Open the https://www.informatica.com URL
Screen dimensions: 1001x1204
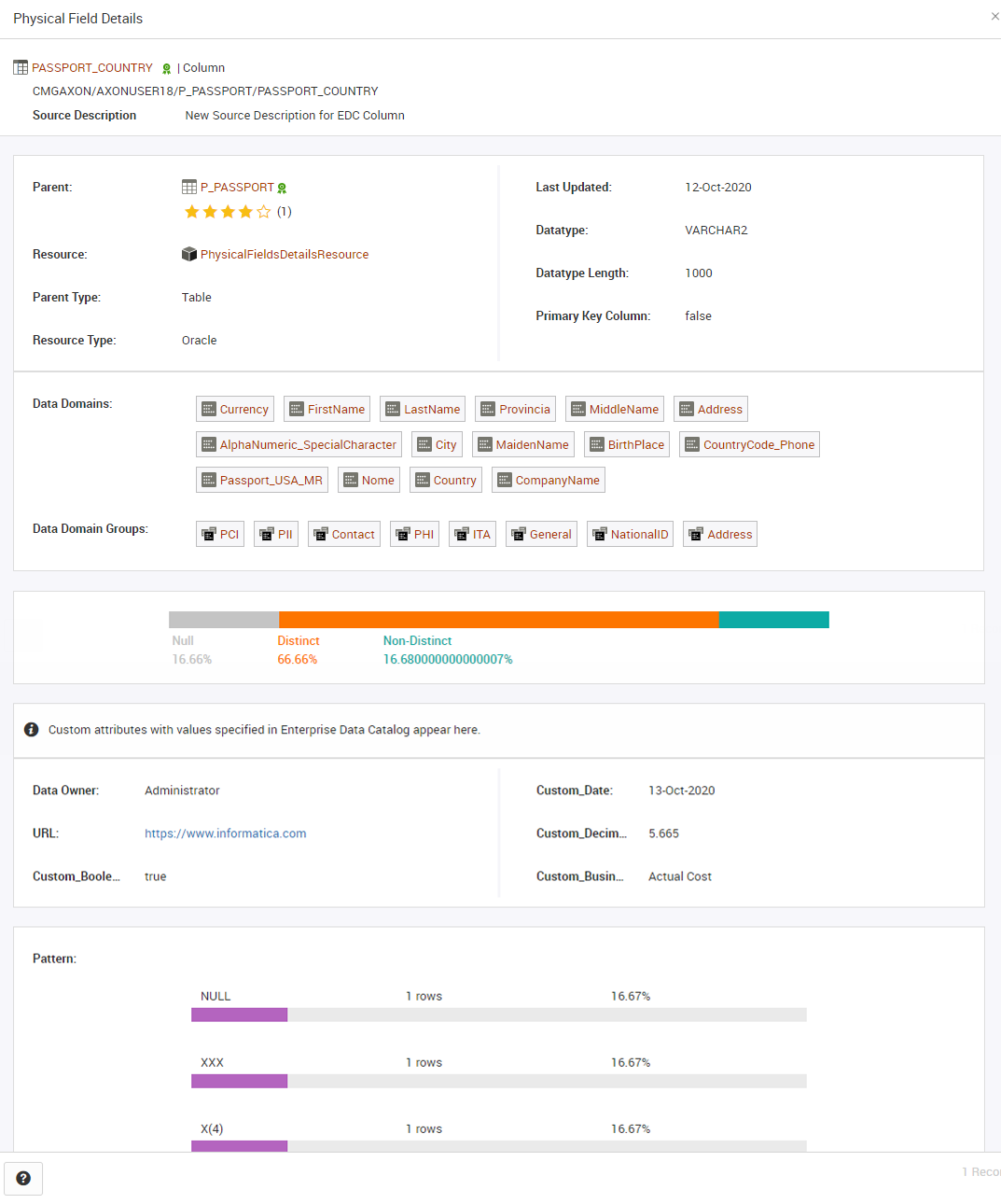(226, 833)
